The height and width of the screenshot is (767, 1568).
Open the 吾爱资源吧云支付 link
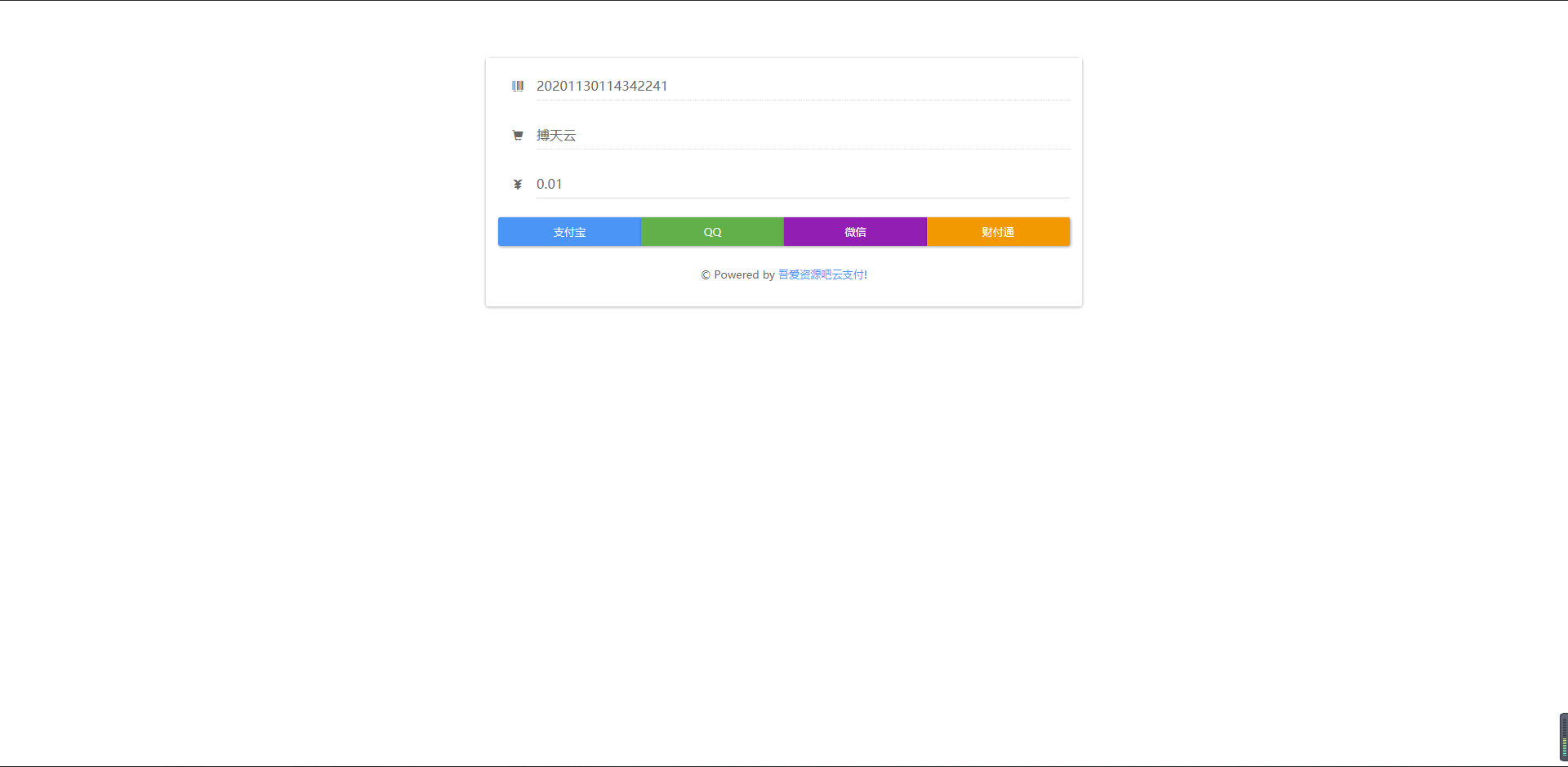(821, 274)
